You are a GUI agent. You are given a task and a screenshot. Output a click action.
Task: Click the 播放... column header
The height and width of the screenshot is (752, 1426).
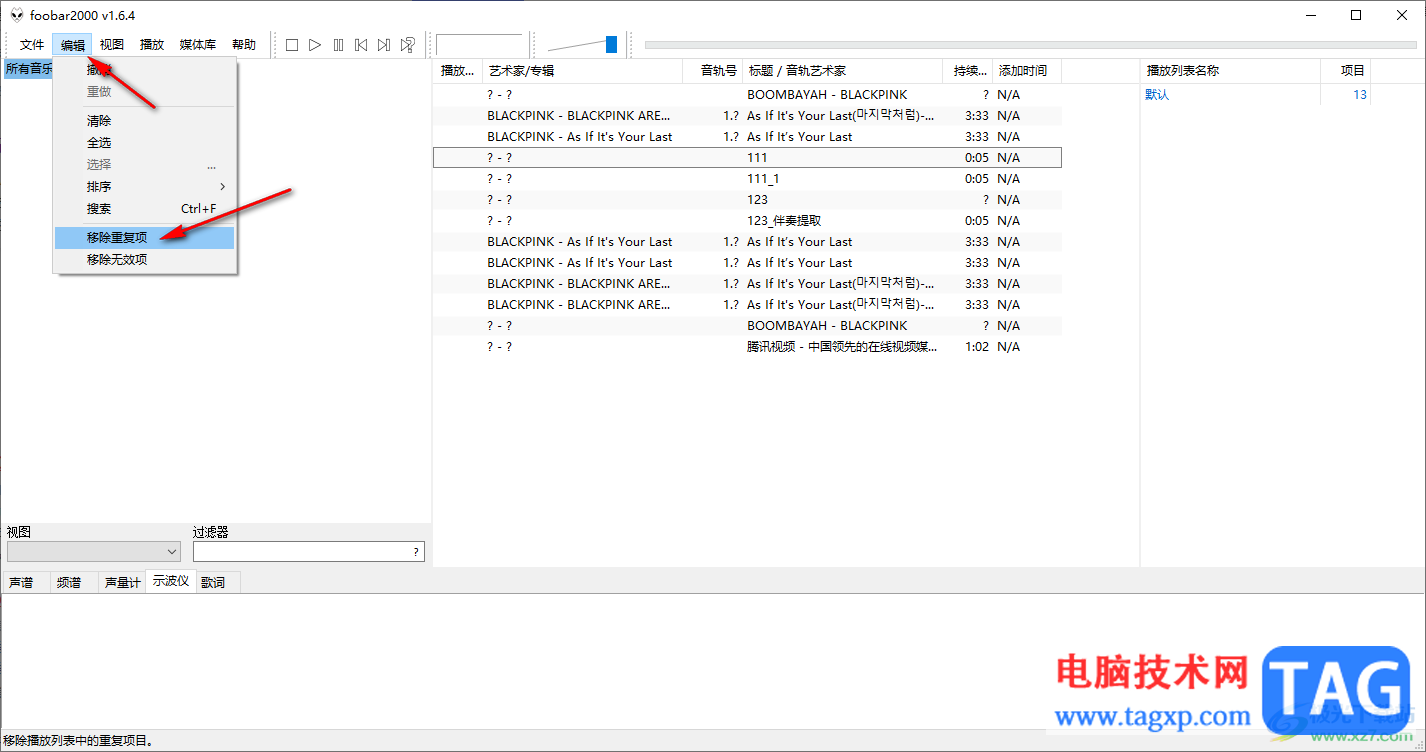point(458,71)
